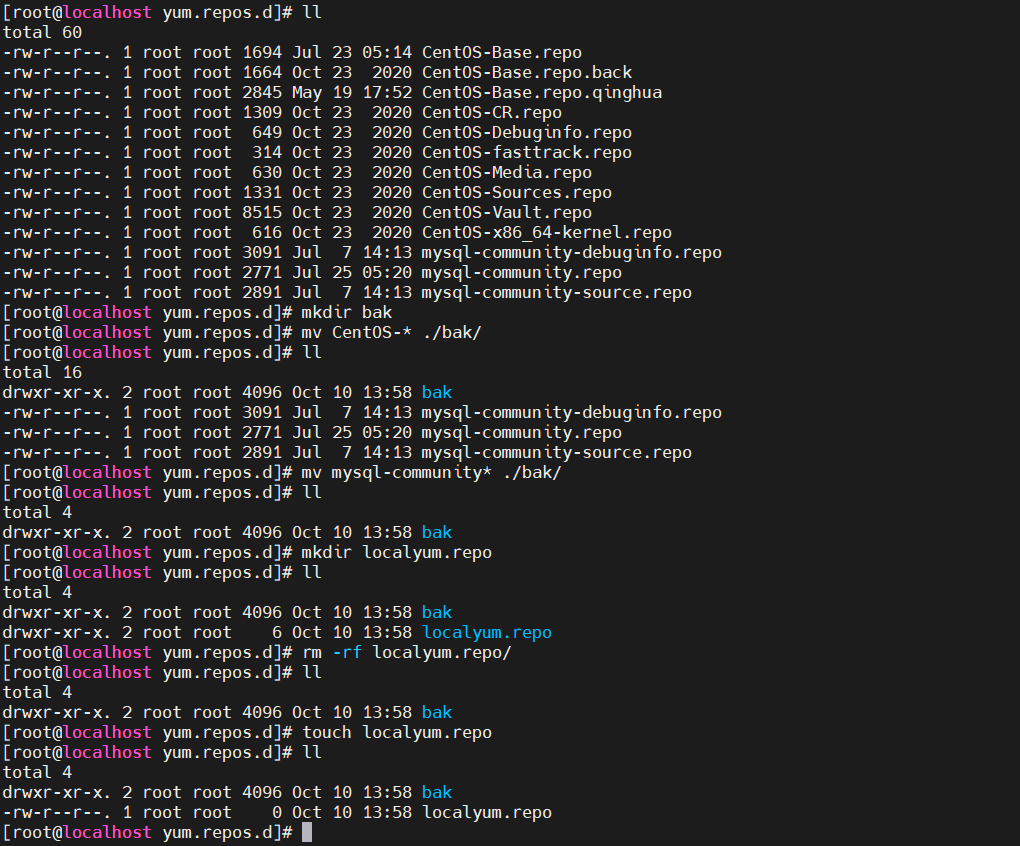The height and width of the screenshot is (846, 1020).
Task: Click the blue '-rf' flag
Action: click(x=347, y=652)
